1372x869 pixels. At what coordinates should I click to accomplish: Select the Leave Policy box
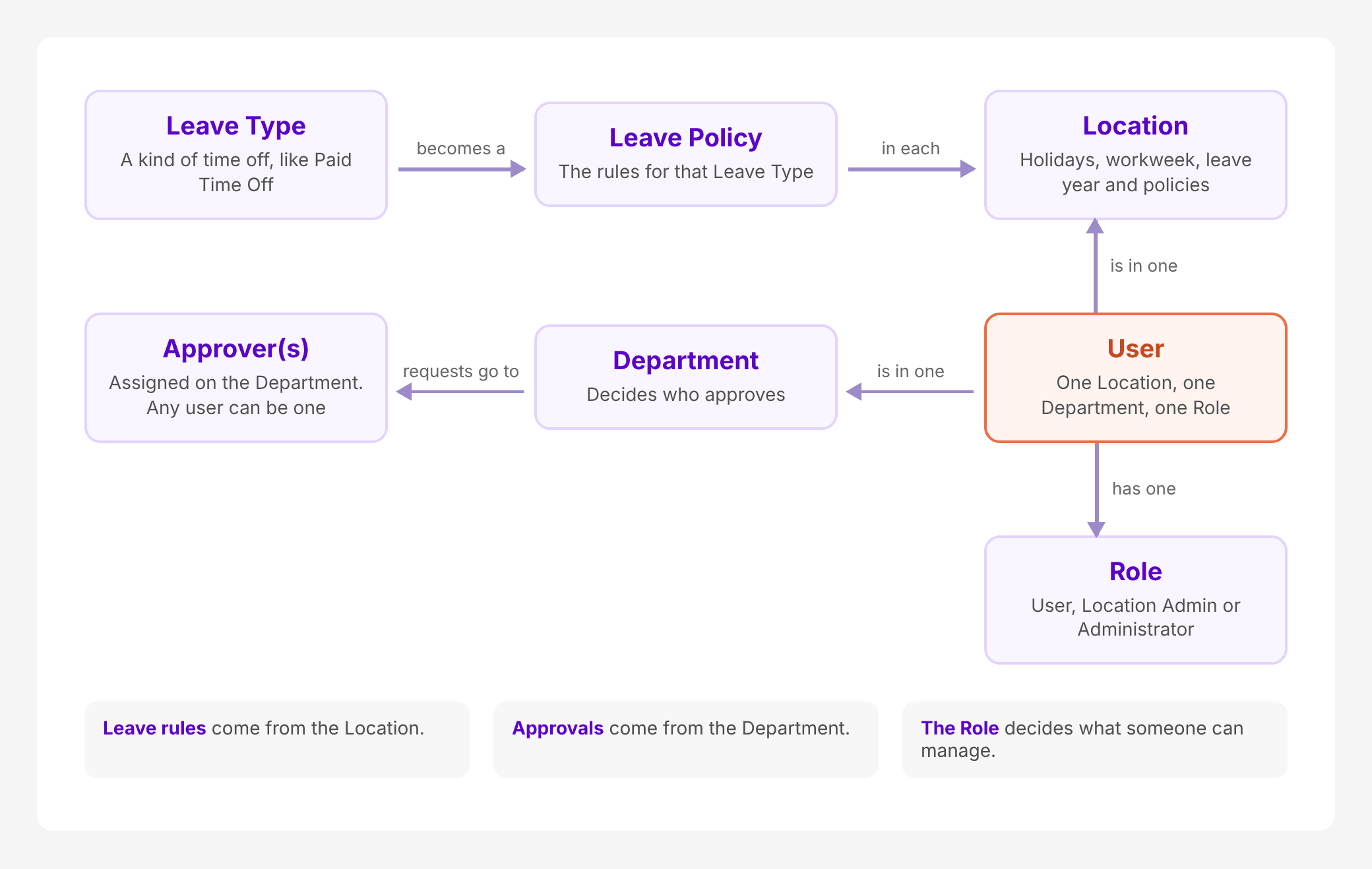tap(686, 154)
